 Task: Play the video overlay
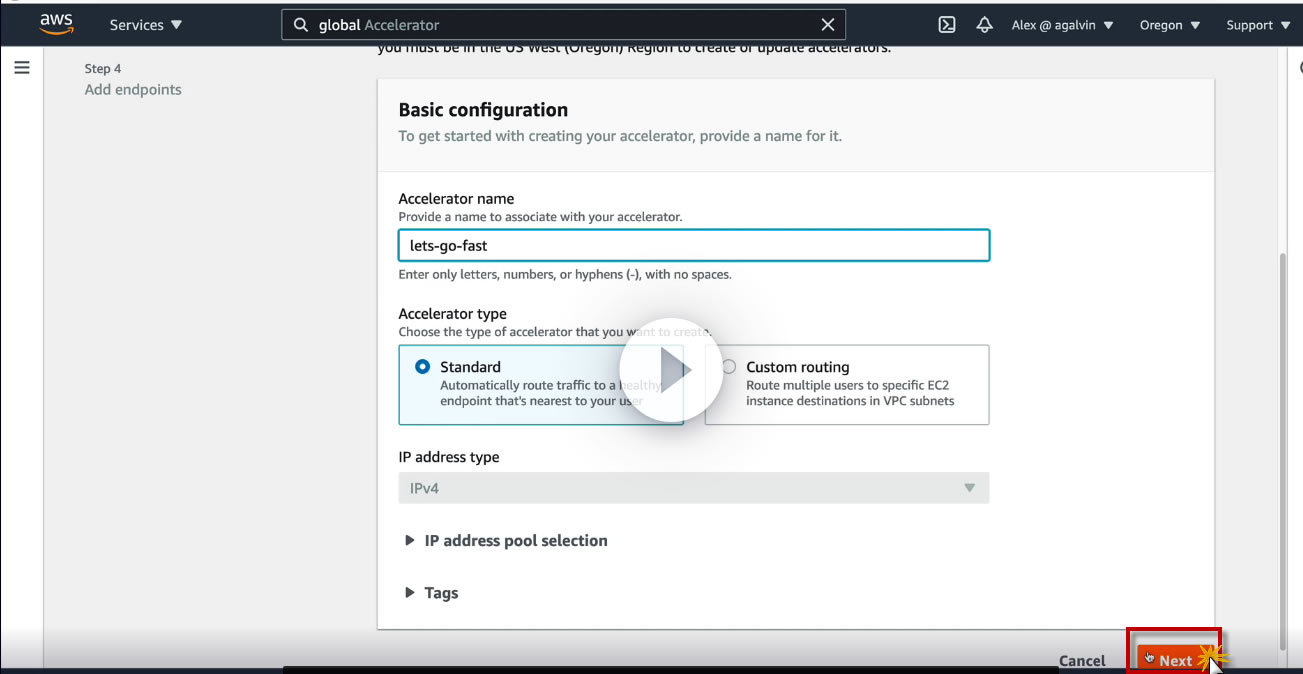pyautogui.click(x=671, y=371)
